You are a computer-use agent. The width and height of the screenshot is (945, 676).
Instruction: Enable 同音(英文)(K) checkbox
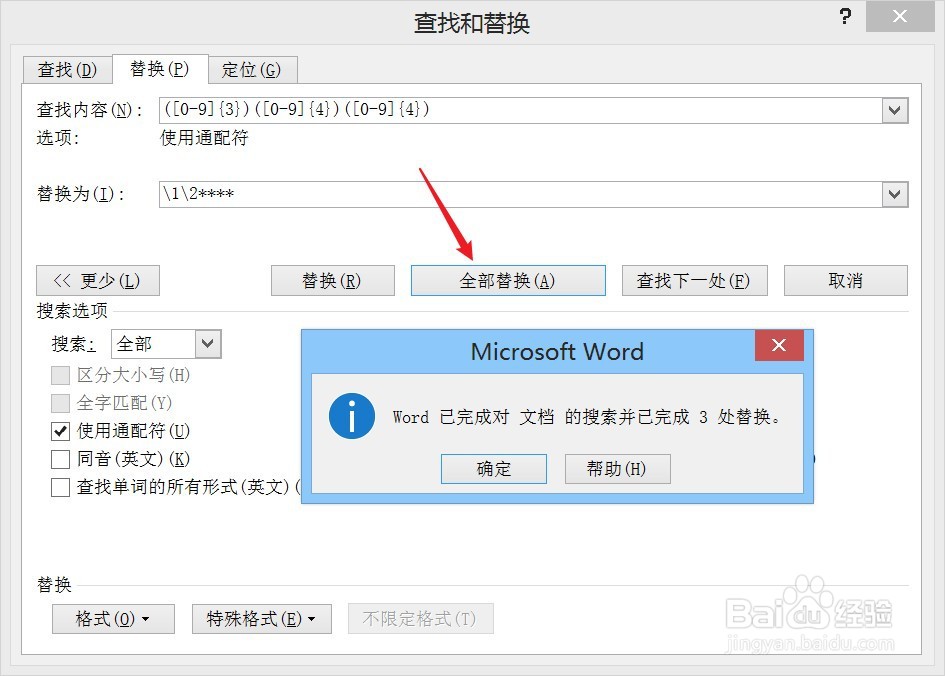tap(60, 458)
